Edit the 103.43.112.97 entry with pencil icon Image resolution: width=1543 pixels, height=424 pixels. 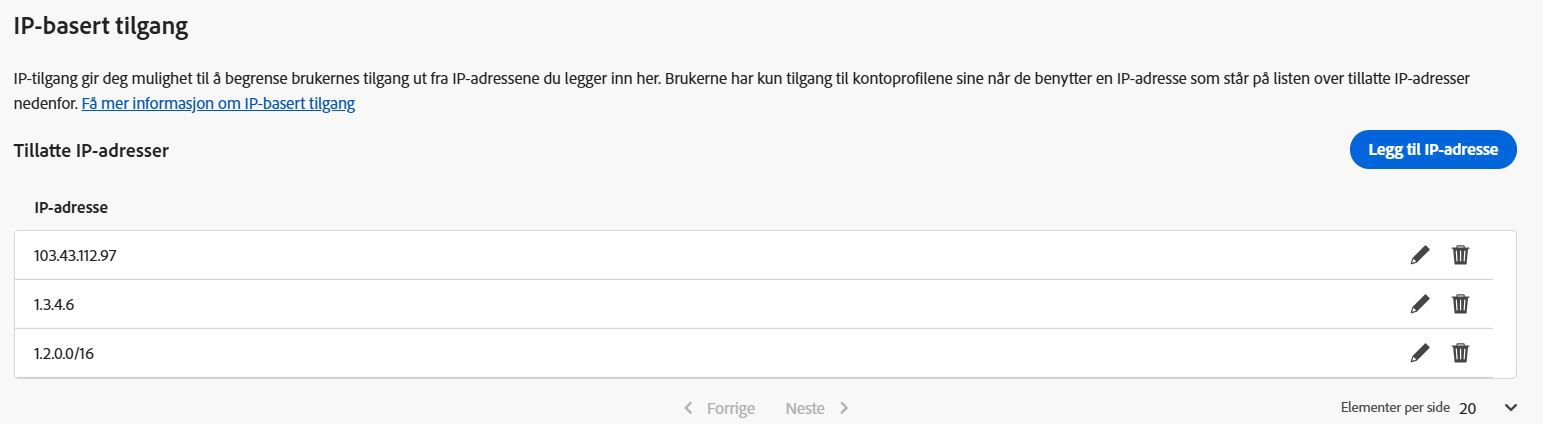coord(1420,255)
